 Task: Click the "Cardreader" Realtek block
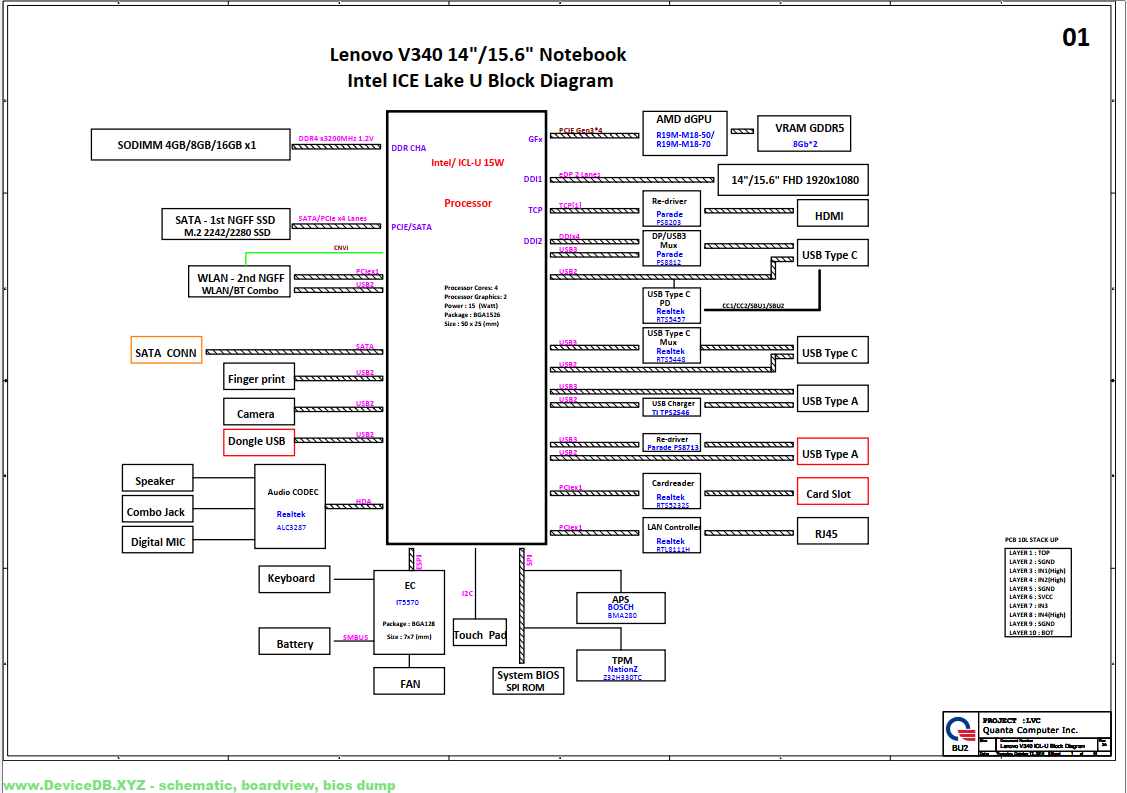pyautogui.click(x=671, y=491)
